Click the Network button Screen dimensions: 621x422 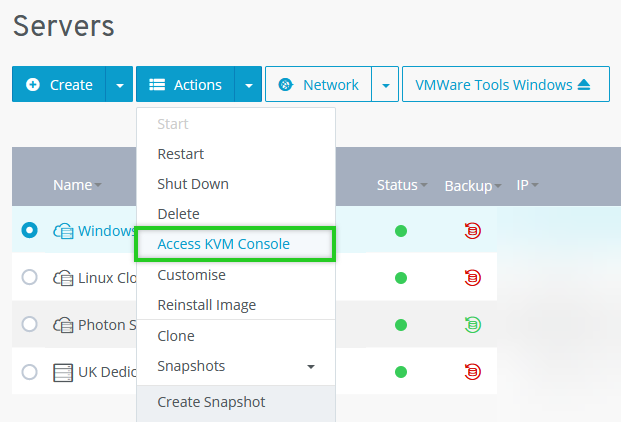click(318, 85)
